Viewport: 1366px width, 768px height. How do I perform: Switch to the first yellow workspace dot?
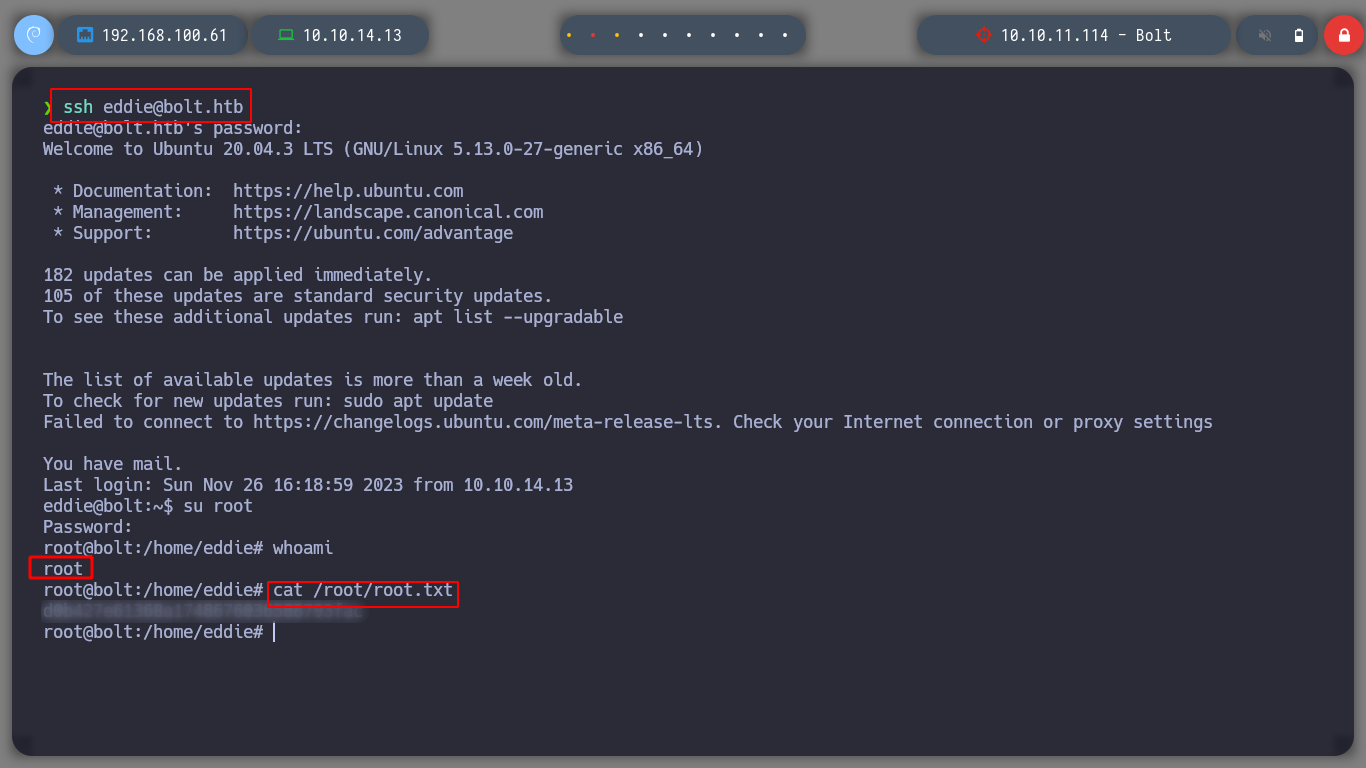click(569, 35)
